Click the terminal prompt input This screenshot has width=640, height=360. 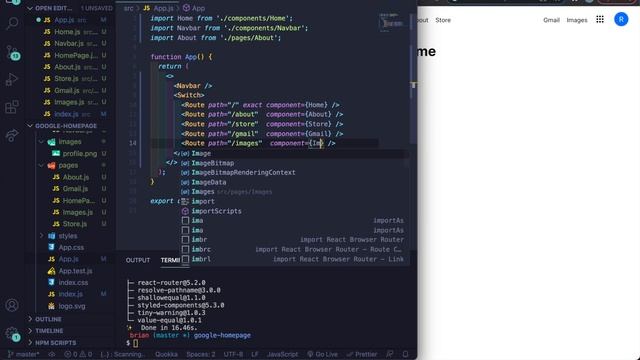(136, 343)
